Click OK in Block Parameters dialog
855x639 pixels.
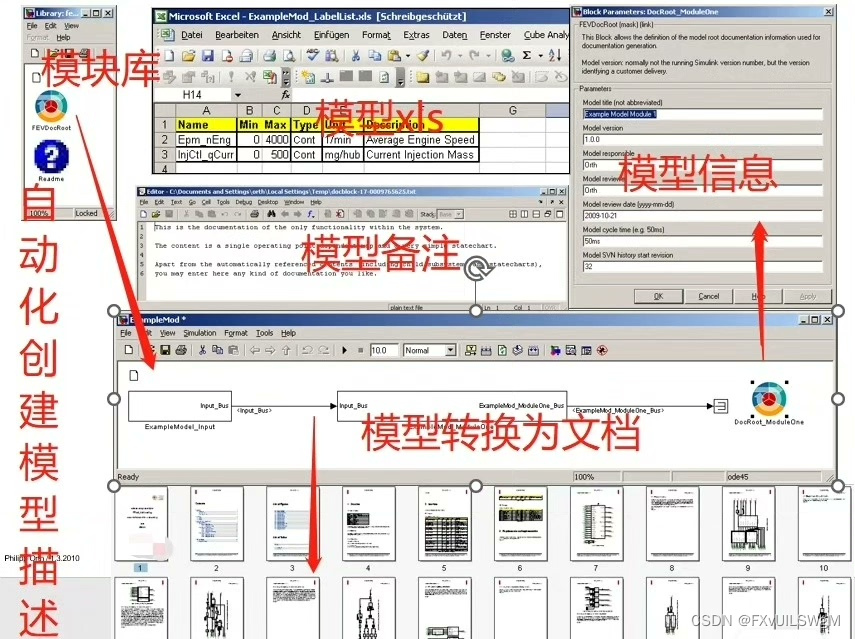[658, 296]
